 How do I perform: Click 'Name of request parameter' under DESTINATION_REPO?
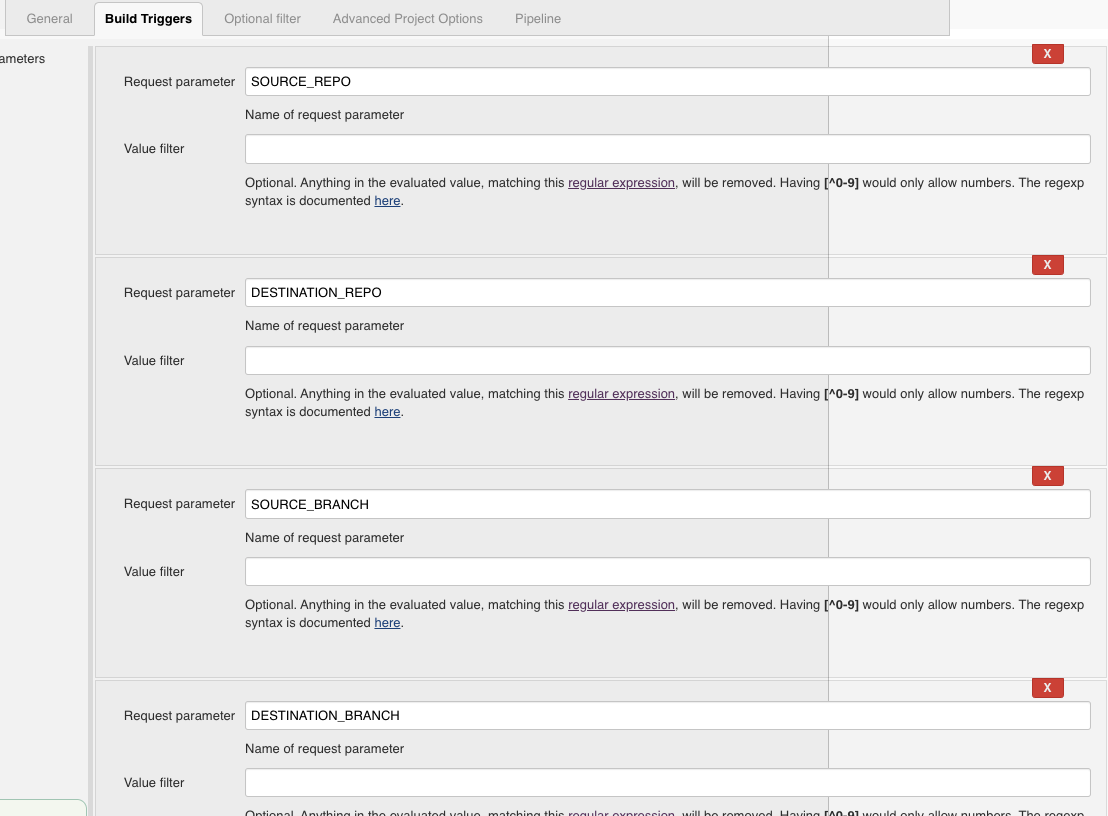coord(324,326)
